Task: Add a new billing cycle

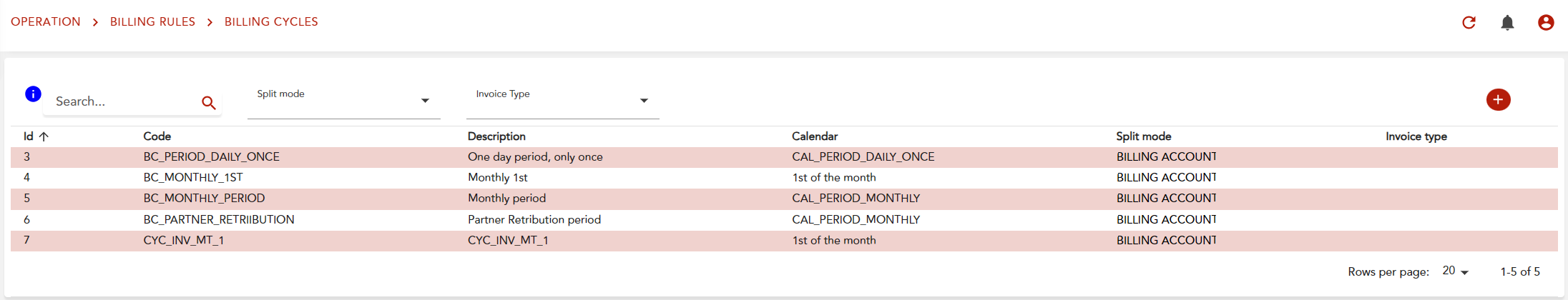Action: pyautogui.click(x=1498, y=100)
